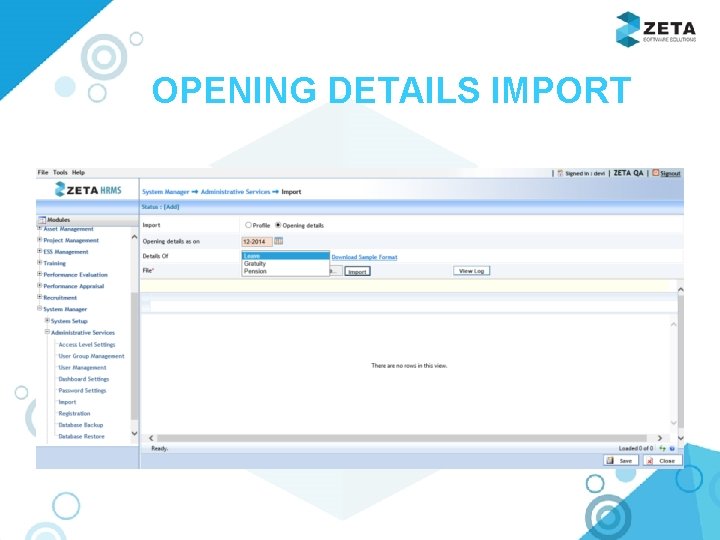720x540 pixels.
Task: Click the Modules panel icon
Action: 42,220
